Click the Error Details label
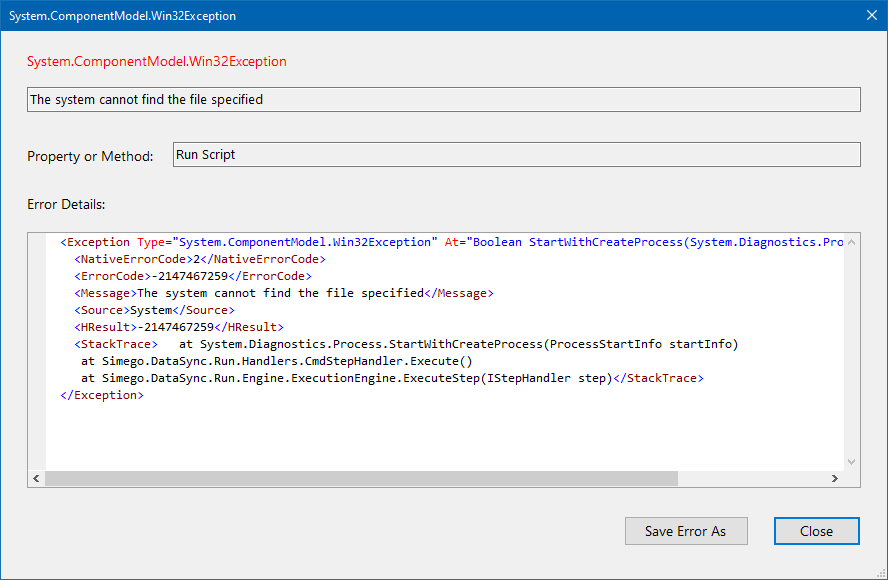Screen dimensions: 888x580 pyautogui.click(x=66, y=204)
